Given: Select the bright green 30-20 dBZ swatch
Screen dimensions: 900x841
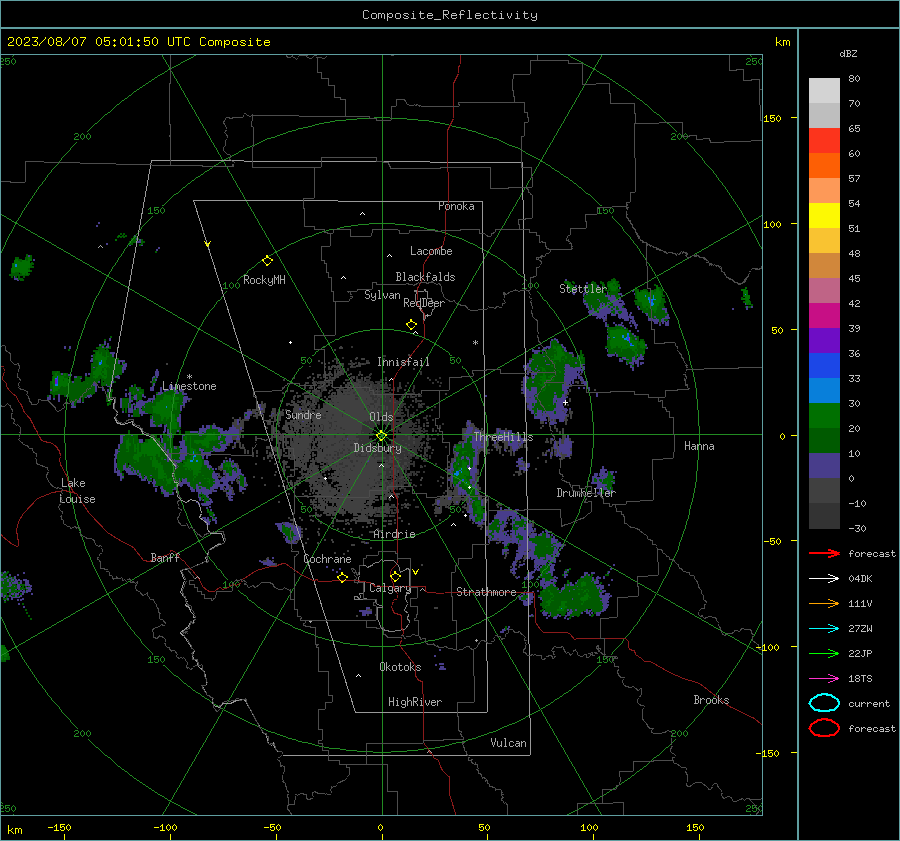Looking at the screenshot, I should [824, 416].
